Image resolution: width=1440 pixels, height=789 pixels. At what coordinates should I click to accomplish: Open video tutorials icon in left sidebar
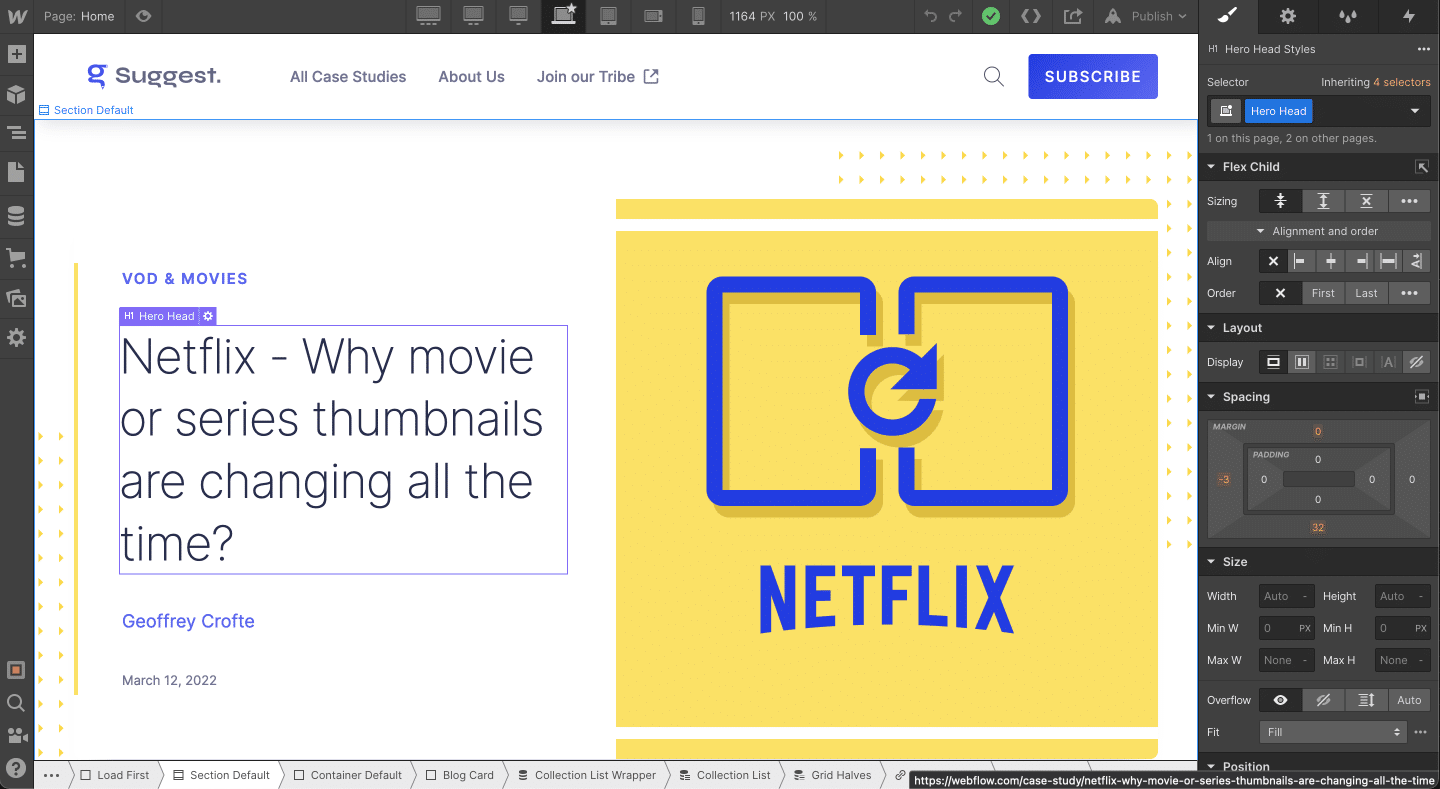point(16,736)
